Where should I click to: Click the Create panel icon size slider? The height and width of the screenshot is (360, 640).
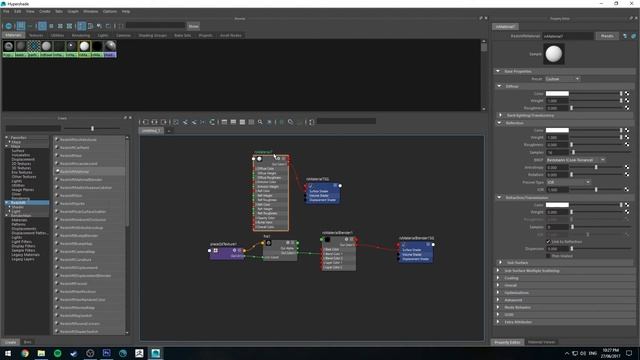(x=92, y=128)
